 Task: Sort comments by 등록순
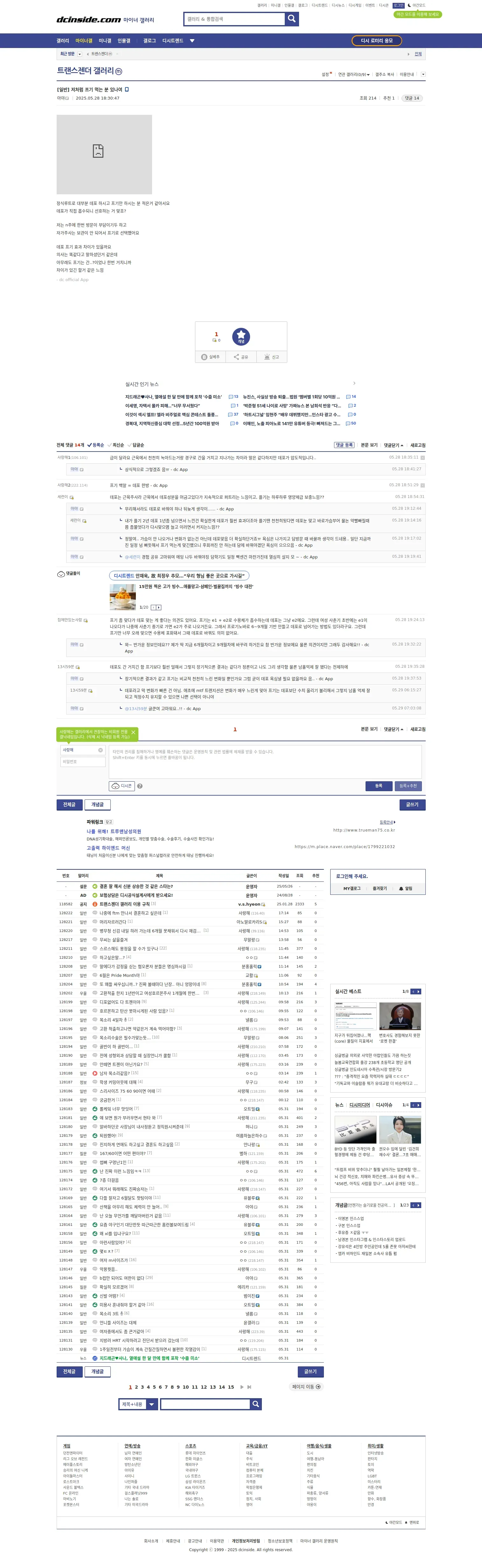coord(96,445)
